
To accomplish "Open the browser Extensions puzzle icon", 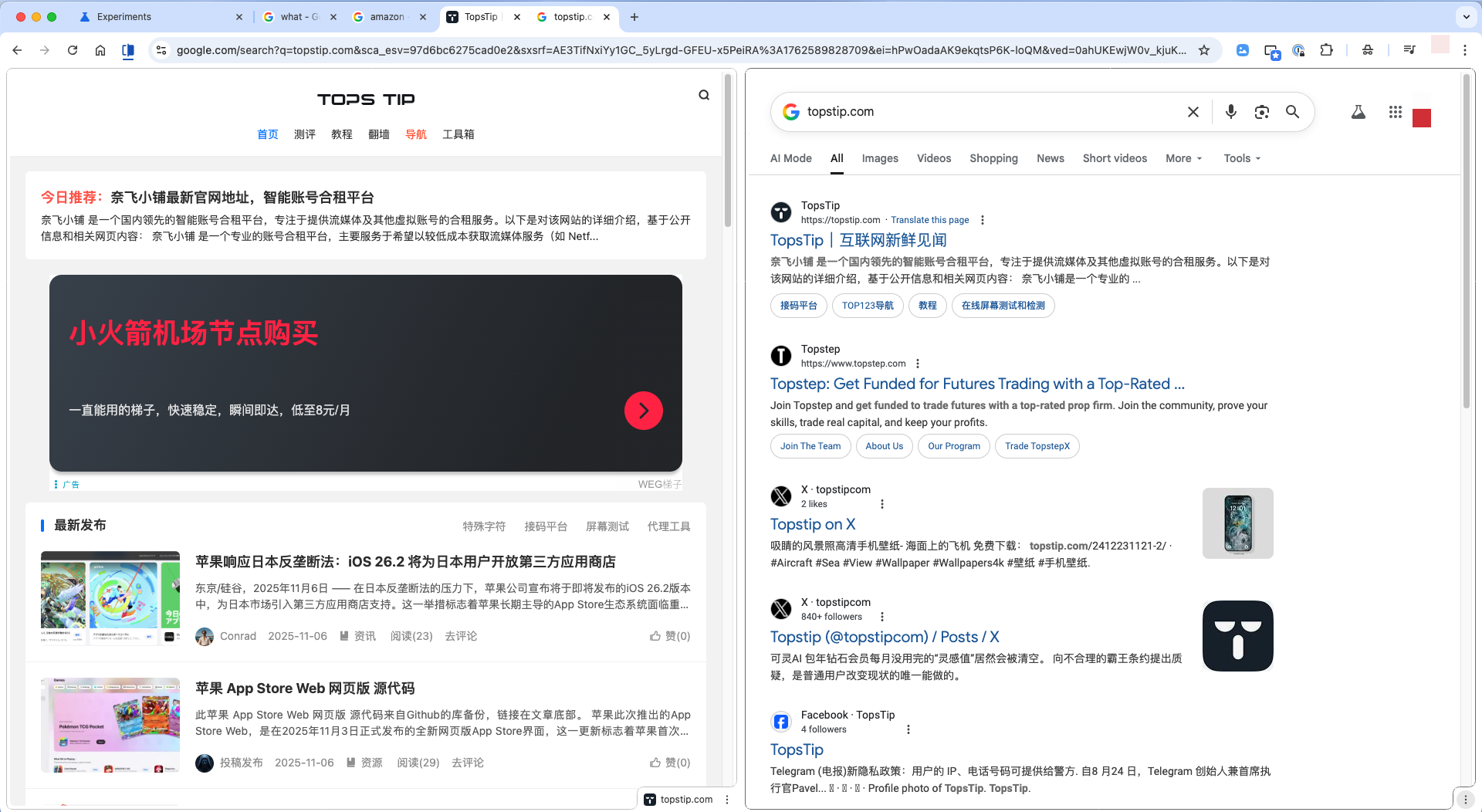I will pyautogui.click(x=1327, y=50).
